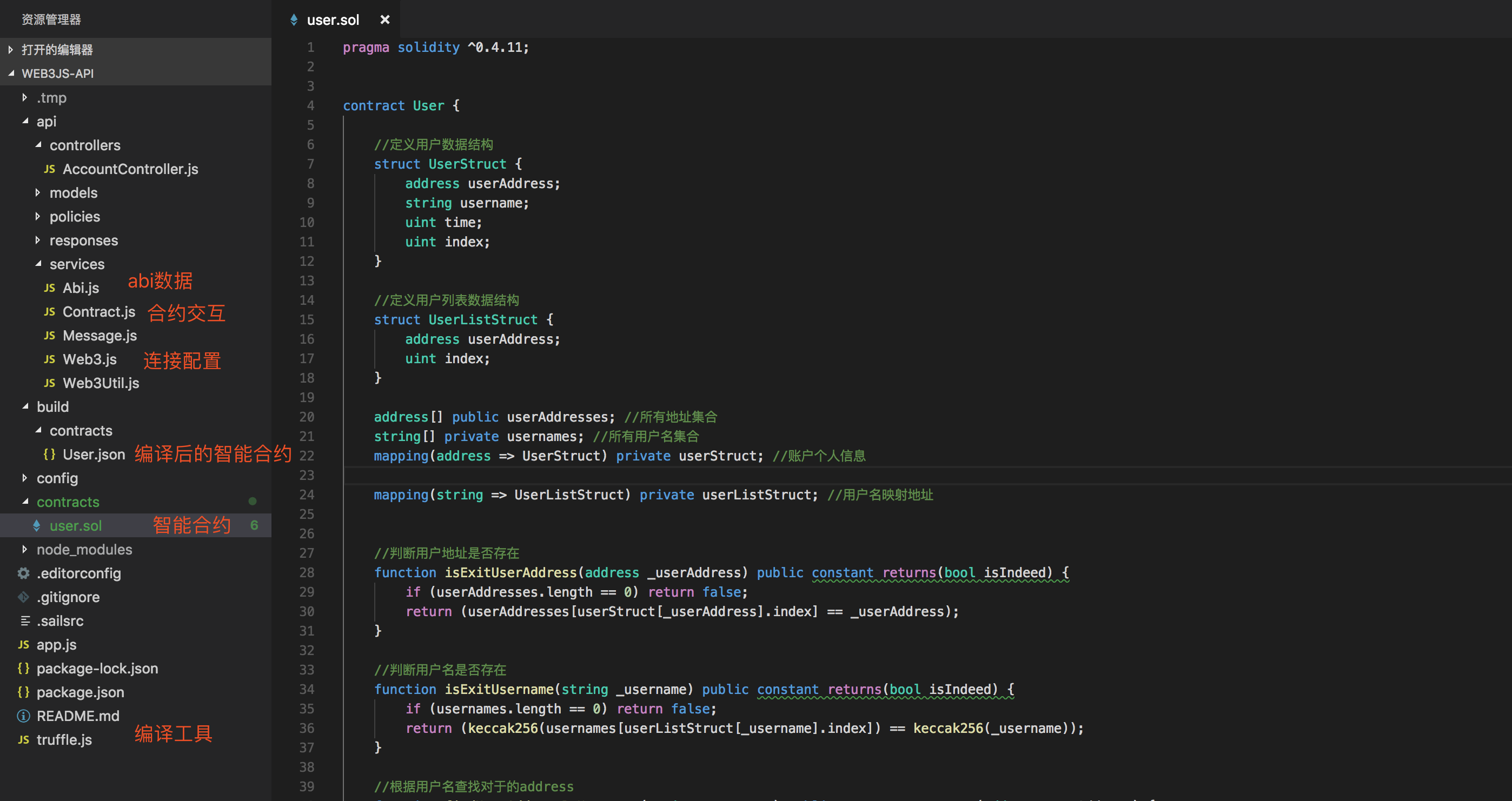
Task: Open truffle.js file
Action: click(64, 739)
